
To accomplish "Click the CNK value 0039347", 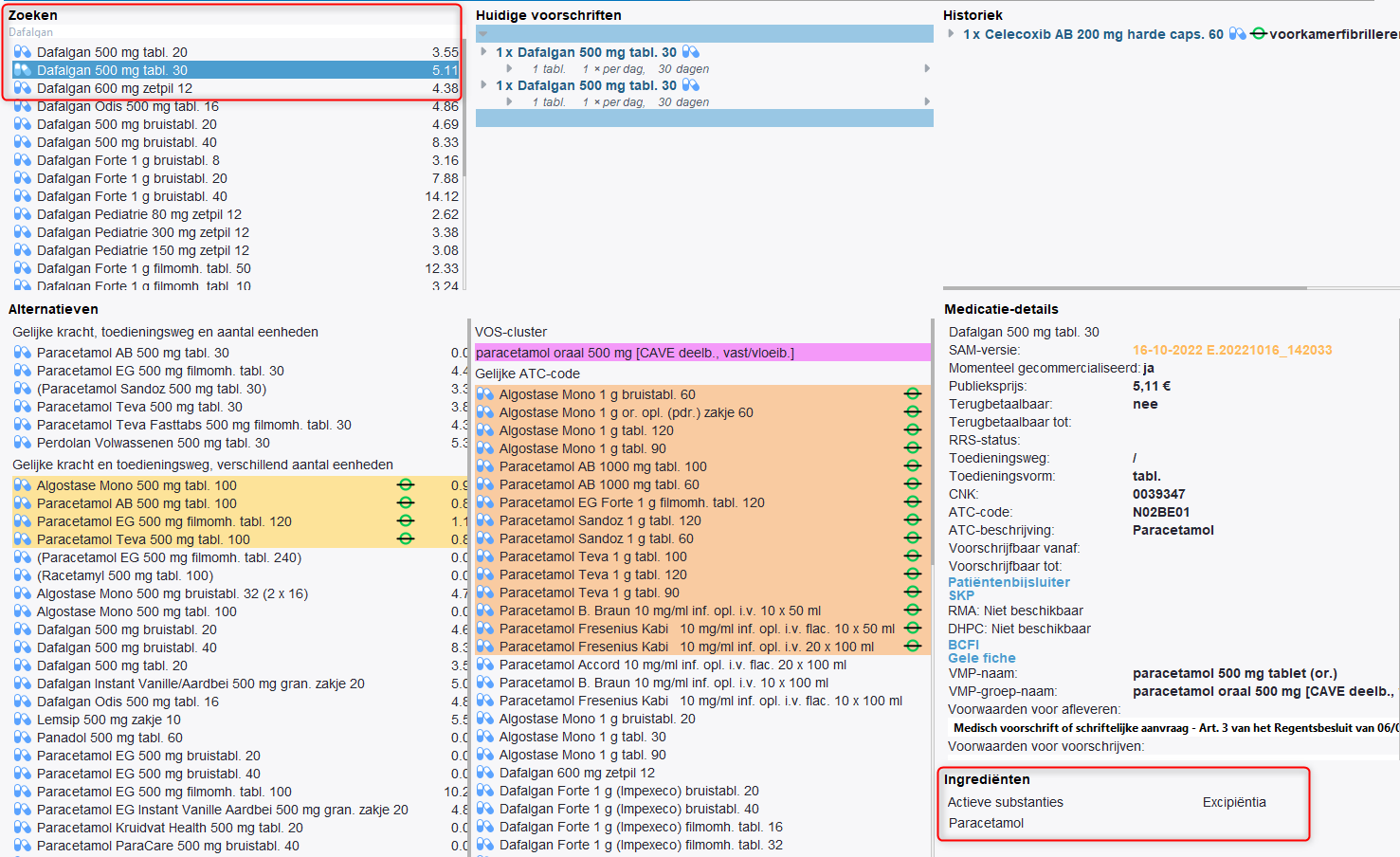I will click(x=1158, y=494).
